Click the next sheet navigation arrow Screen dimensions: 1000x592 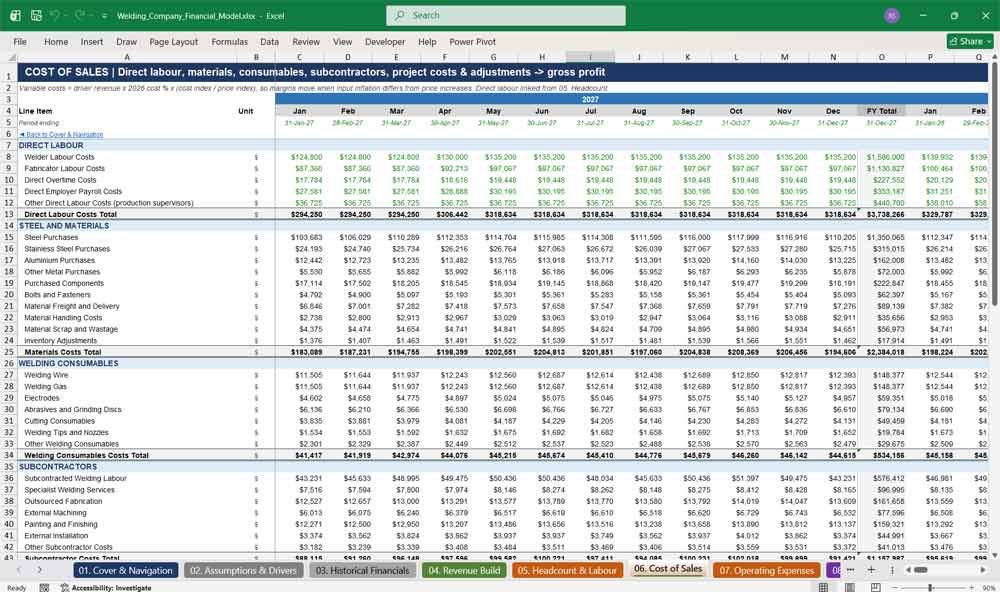(40, 570)
